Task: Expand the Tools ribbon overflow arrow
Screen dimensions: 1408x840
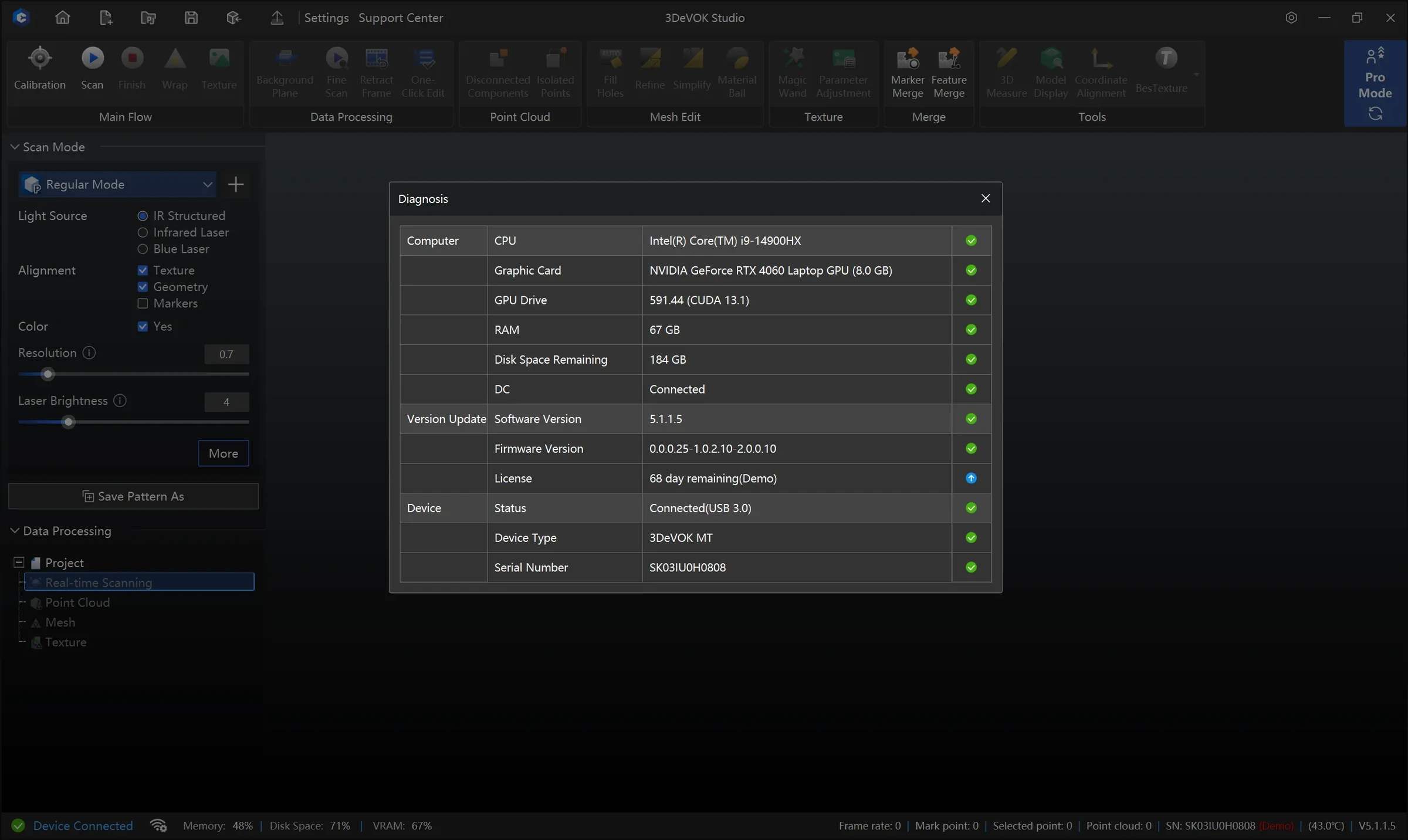Action: click(x=1196, y=74)
